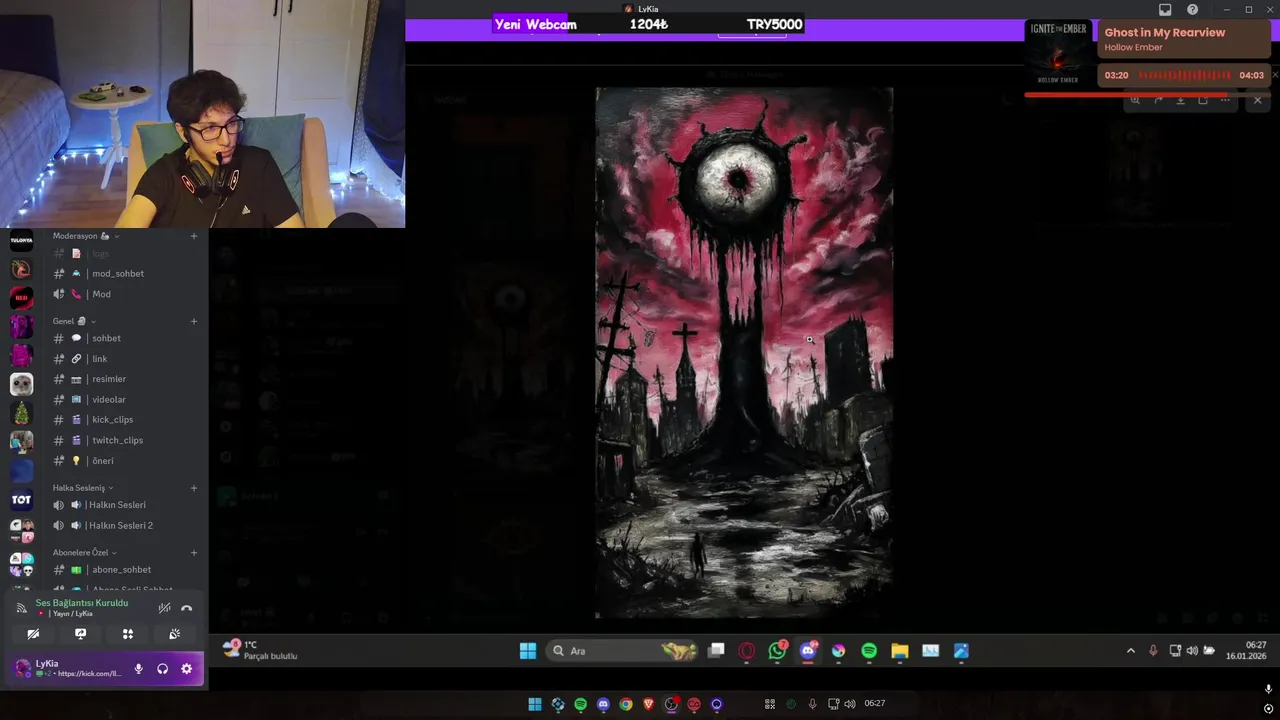Collapse the Halka Sesleniş category
Image resolution: width=1280 pixels, height=720 pixels.
83,488
